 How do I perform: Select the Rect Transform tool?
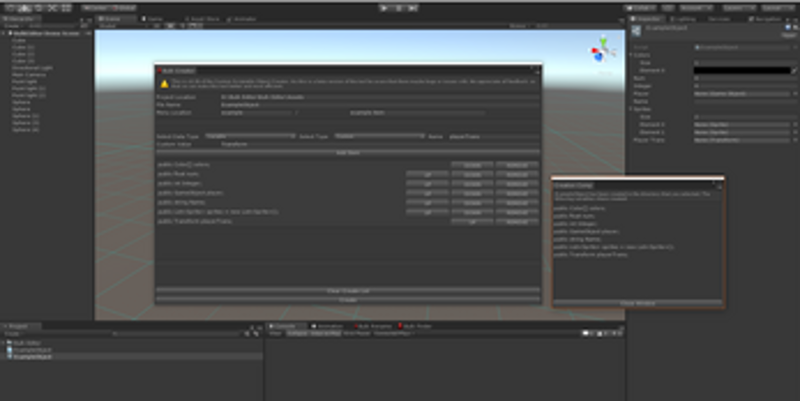click(x=66, y=8)
